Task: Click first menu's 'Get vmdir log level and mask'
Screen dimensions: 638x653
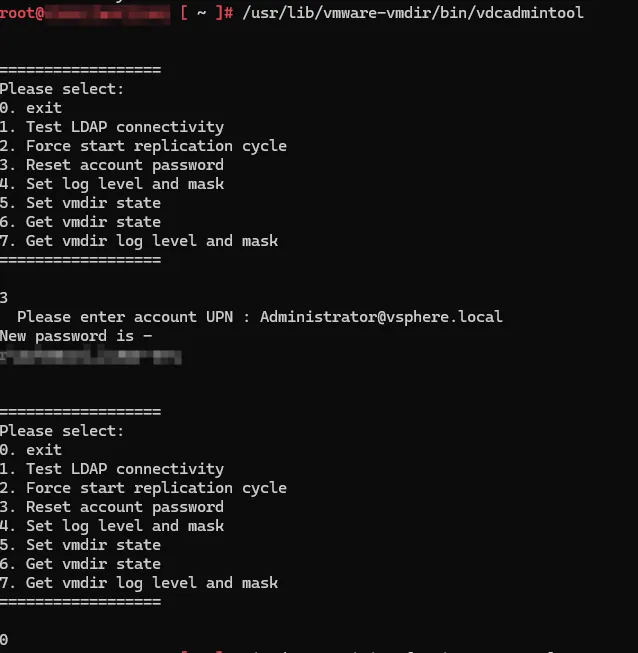Action: coord(139,241)
